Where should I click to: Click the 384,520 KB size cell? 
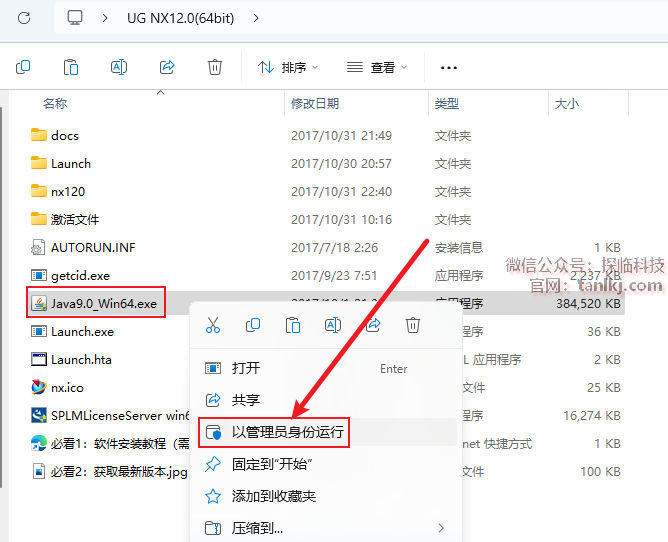click(x=588, y=303)
